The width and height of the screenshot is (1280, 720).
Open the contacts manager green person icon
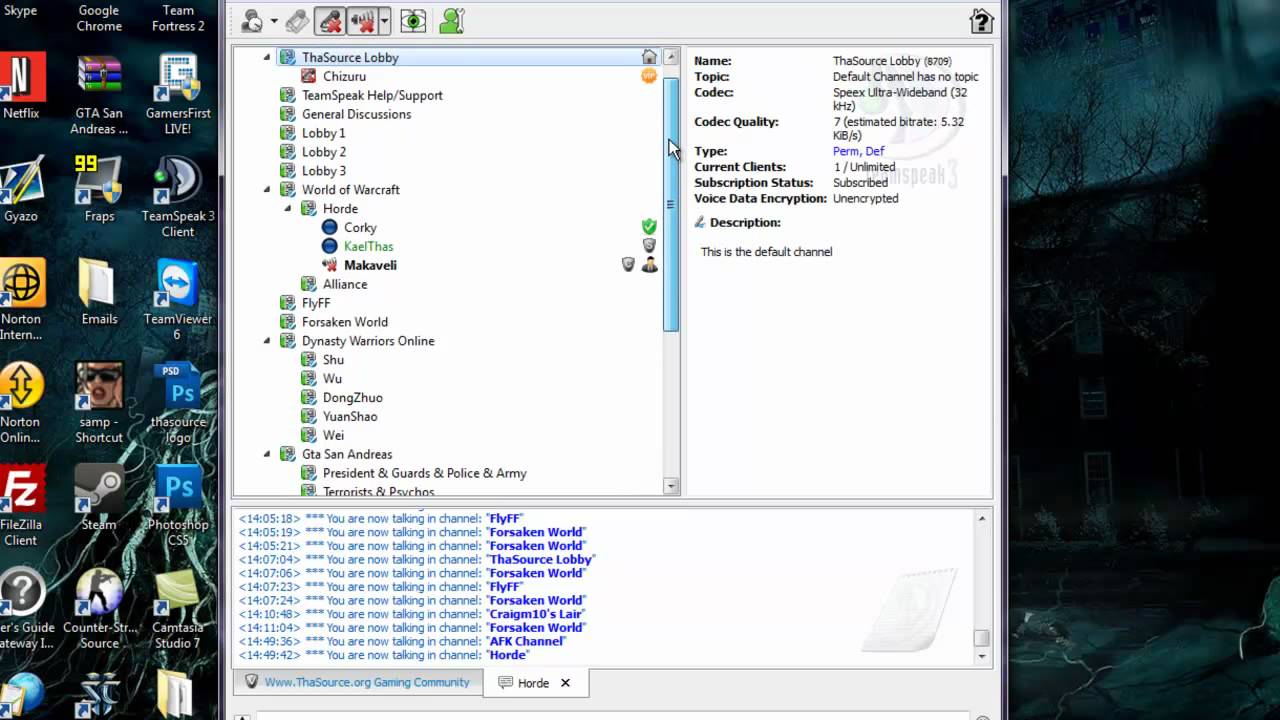pyautogui.click(x=452, y=21)
